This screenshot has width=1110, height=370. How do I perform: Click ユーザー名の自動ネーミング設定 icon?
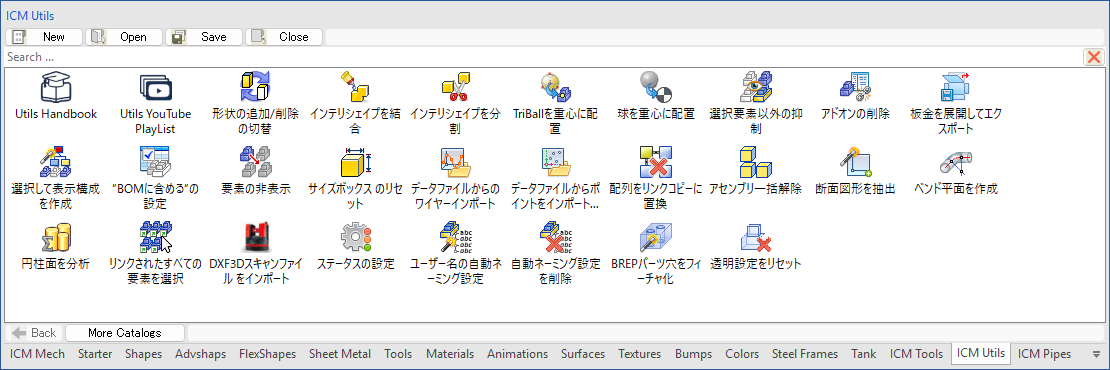pos(457,238)
